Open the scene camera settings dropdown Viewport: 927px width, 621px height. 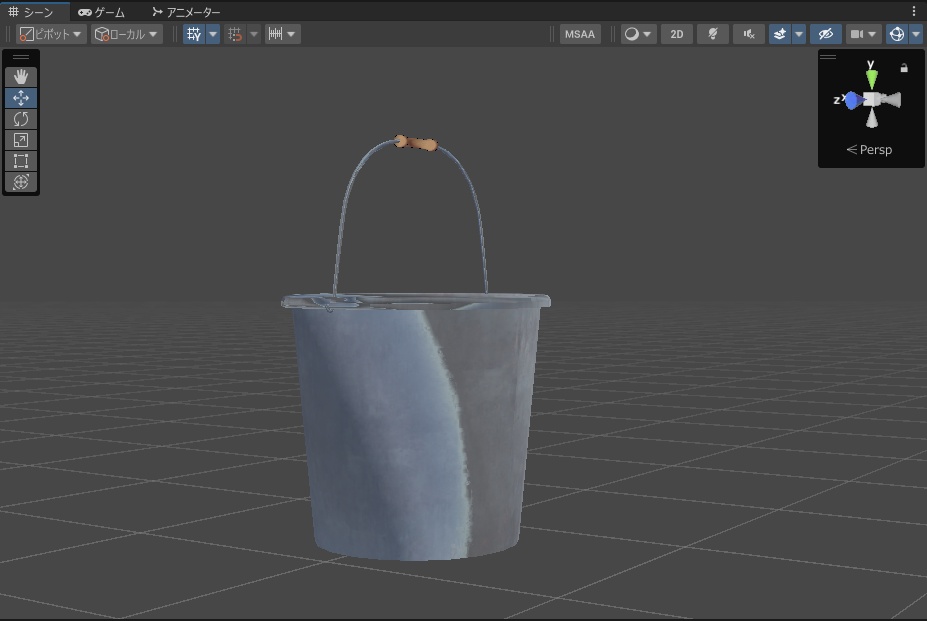pyautogui.click(x=864, y=34)
